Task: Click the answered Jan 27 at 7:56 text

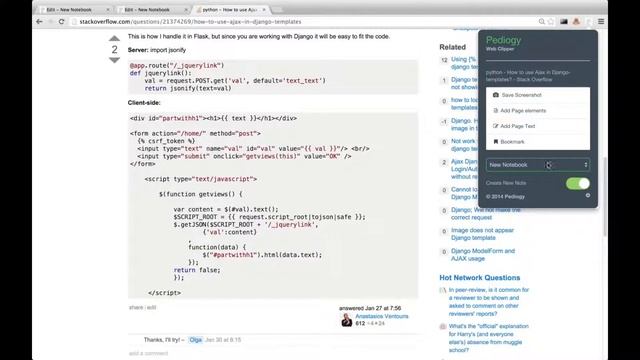Action: [x=370, y=308]
